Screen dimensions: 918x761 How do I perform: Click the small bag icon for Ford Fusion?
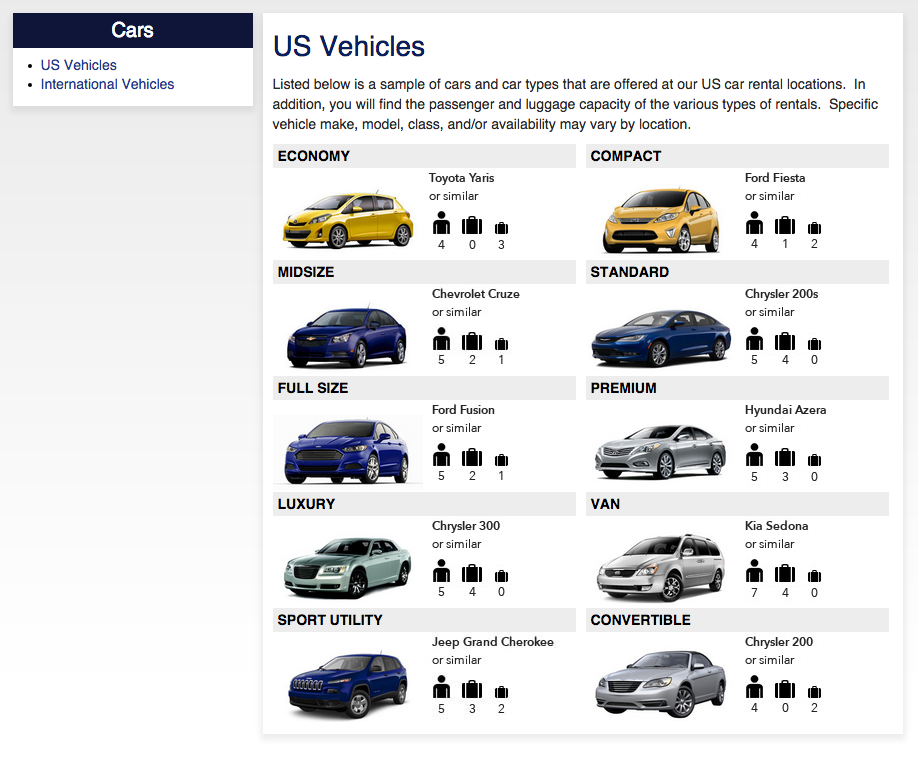501,460
